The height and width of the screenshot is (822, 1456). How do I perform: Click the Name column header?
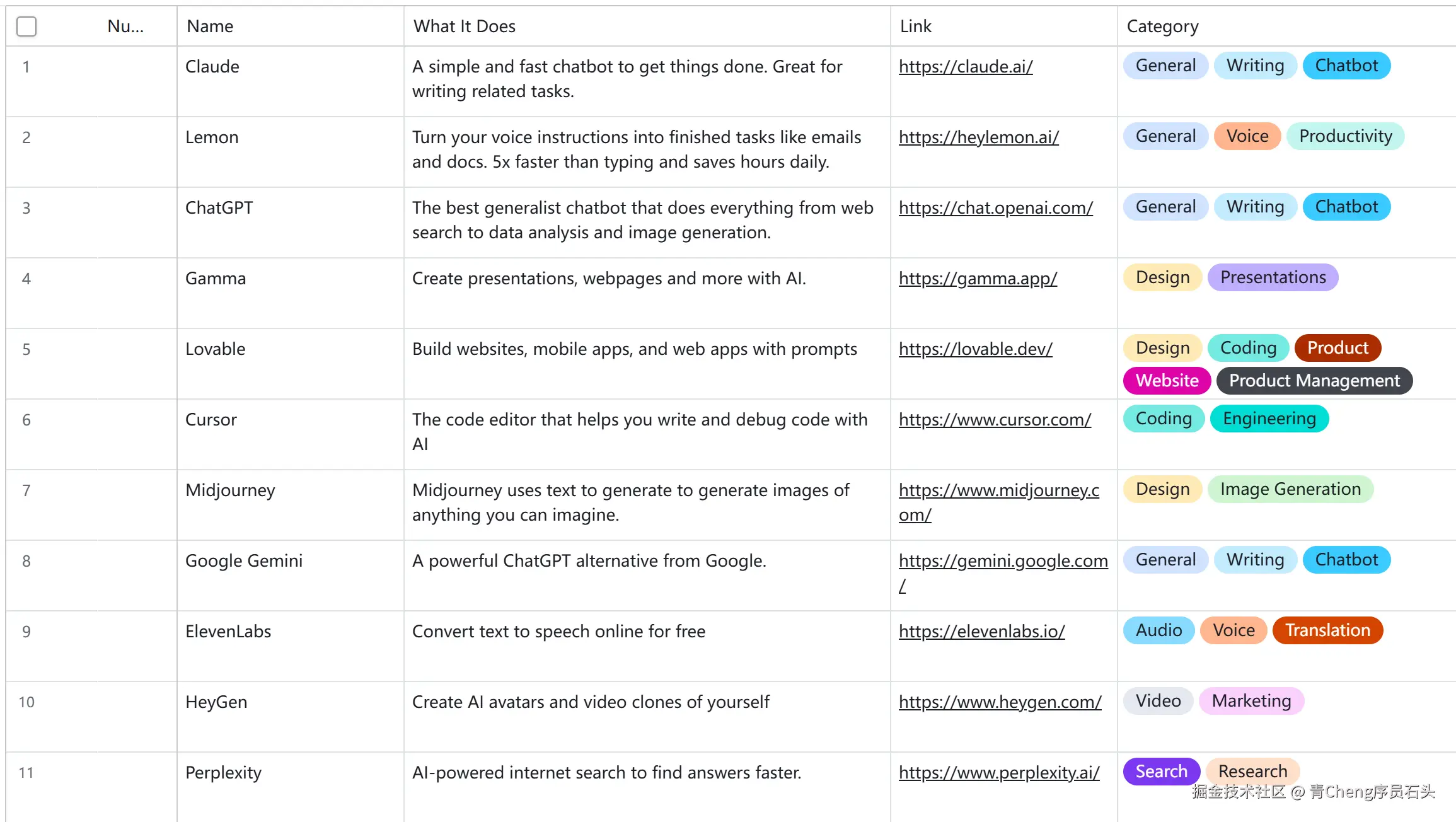pyautogui.click(x=210, y=26)
